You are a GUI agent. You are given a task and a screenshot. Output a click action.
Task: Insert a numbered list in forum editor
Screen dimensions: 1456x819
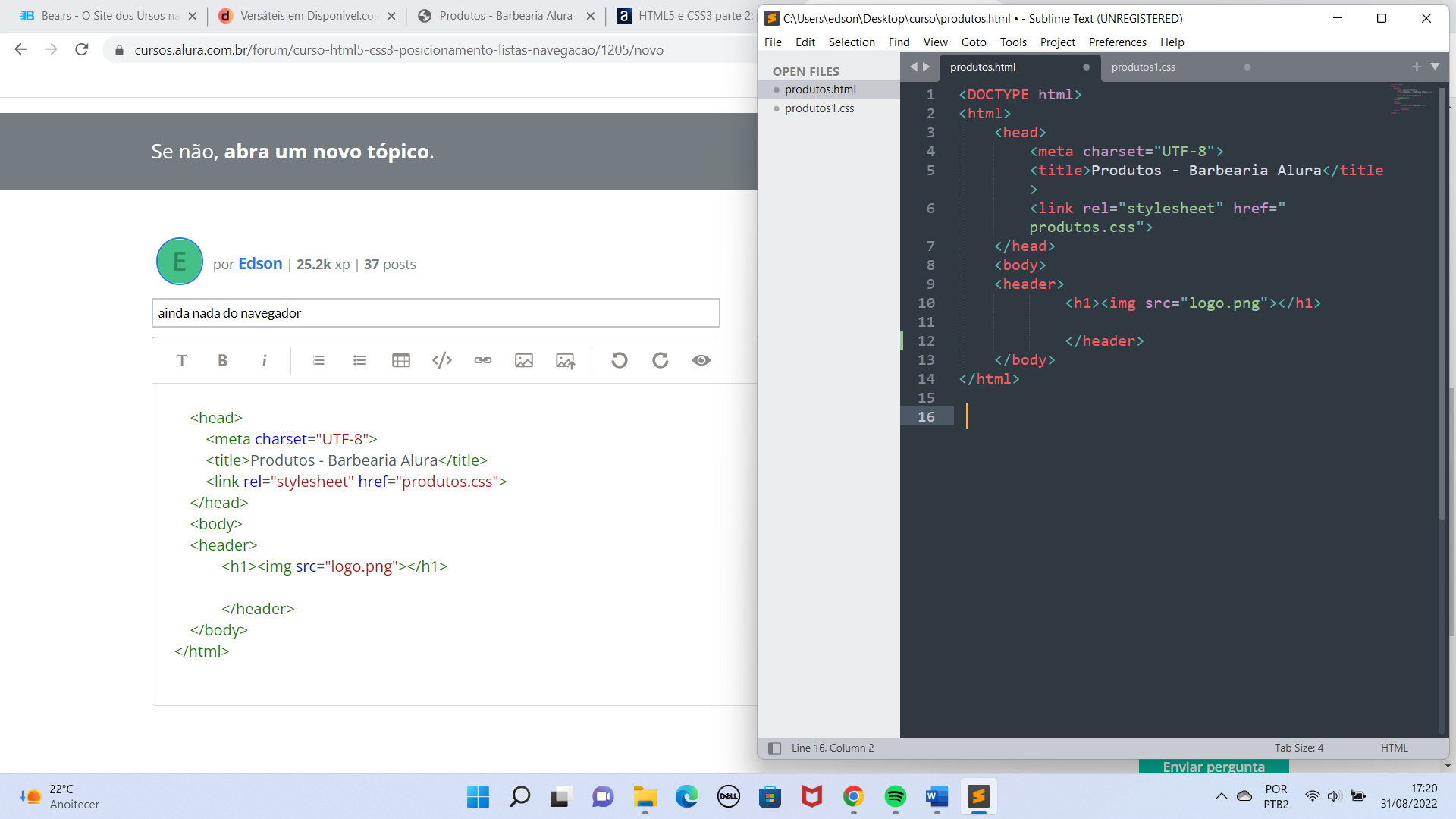point(318,360)
